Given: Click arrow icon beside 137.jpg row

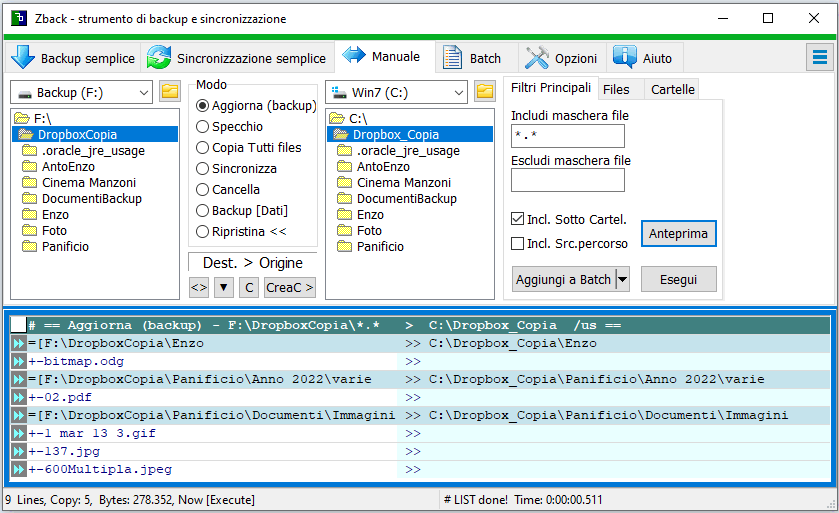Looking at the screenshot, I should point(19,451).
